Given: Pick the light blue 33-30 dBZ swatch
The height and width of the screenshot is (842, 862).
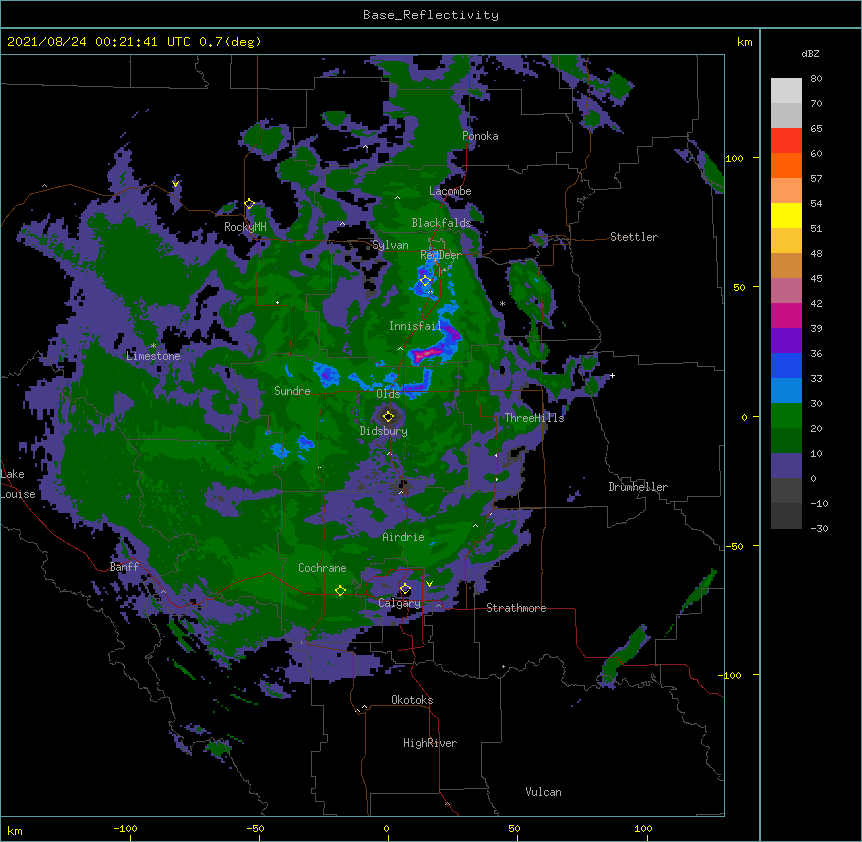Looking at the screenshot, I should 786,391.
